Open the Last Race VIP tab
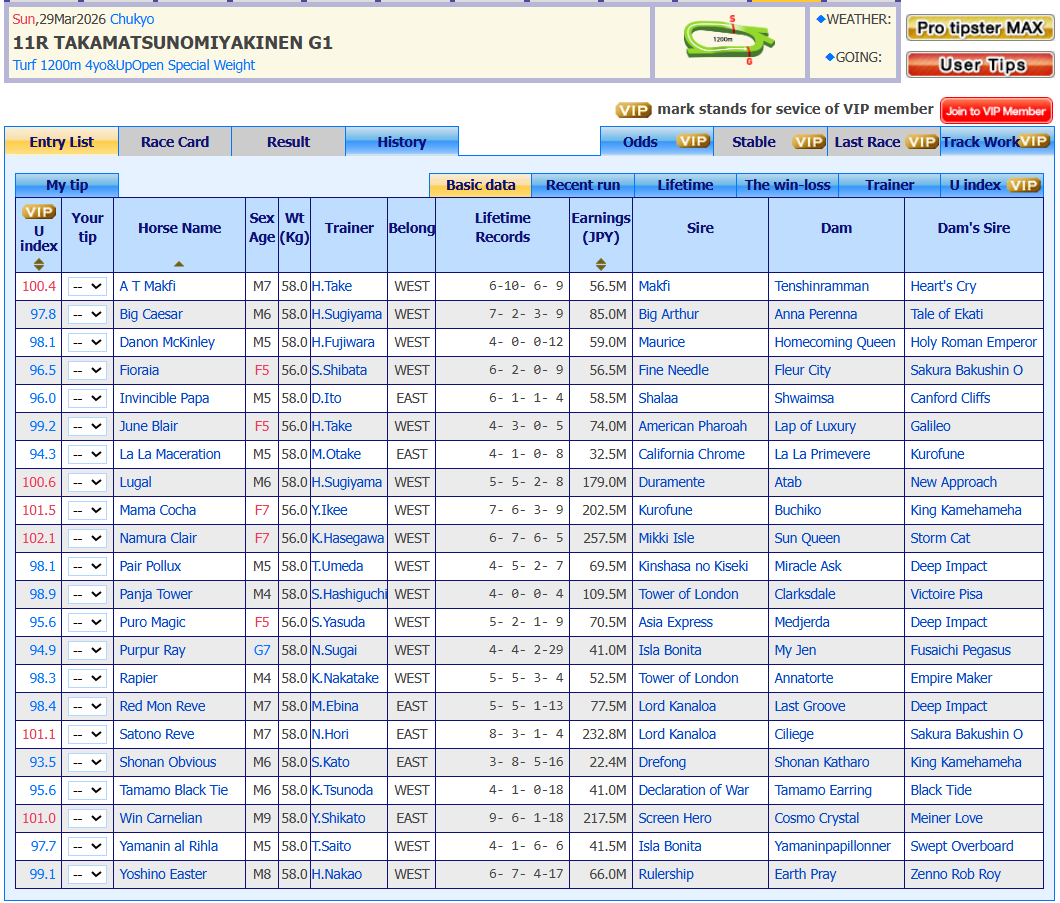The image size is (1060, 903). tap(884, 142)
